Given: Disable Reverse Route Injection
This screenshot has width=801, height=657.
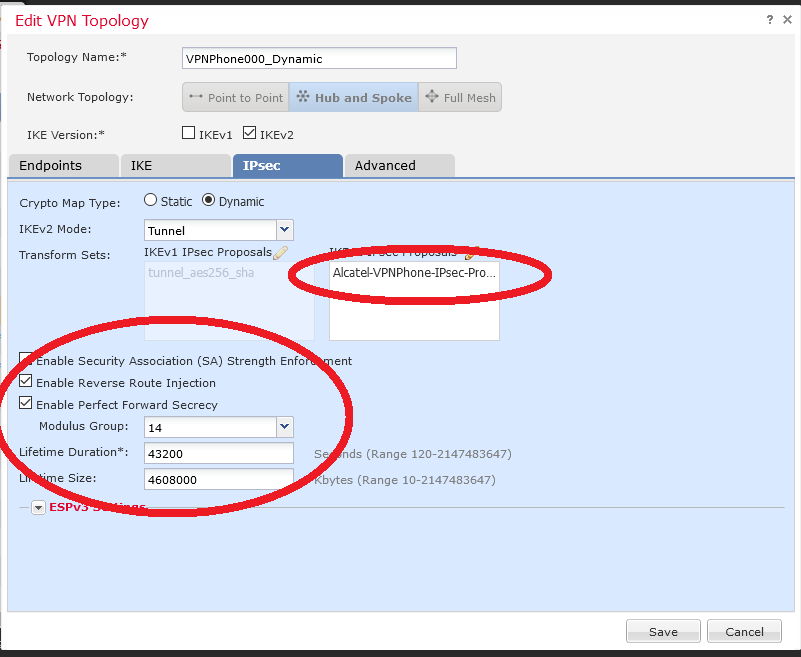Looking at the screenshot, I should click(x=24, y=381).
